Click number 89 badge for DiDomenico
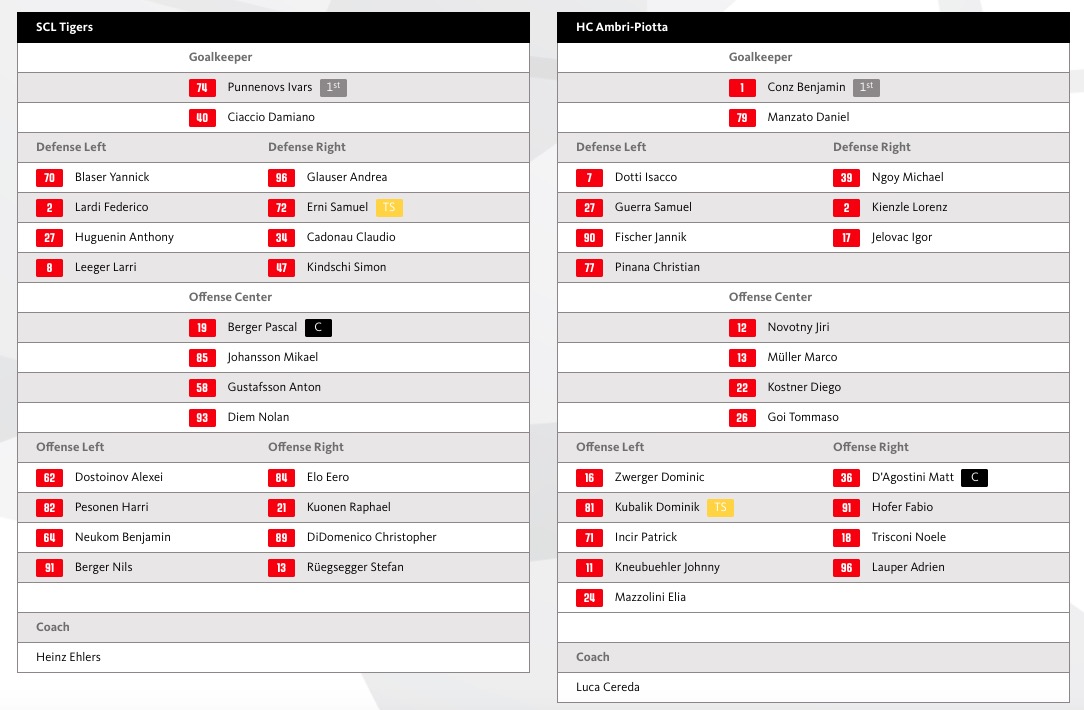Screen dimensions: 1084x710 point(281,538)
